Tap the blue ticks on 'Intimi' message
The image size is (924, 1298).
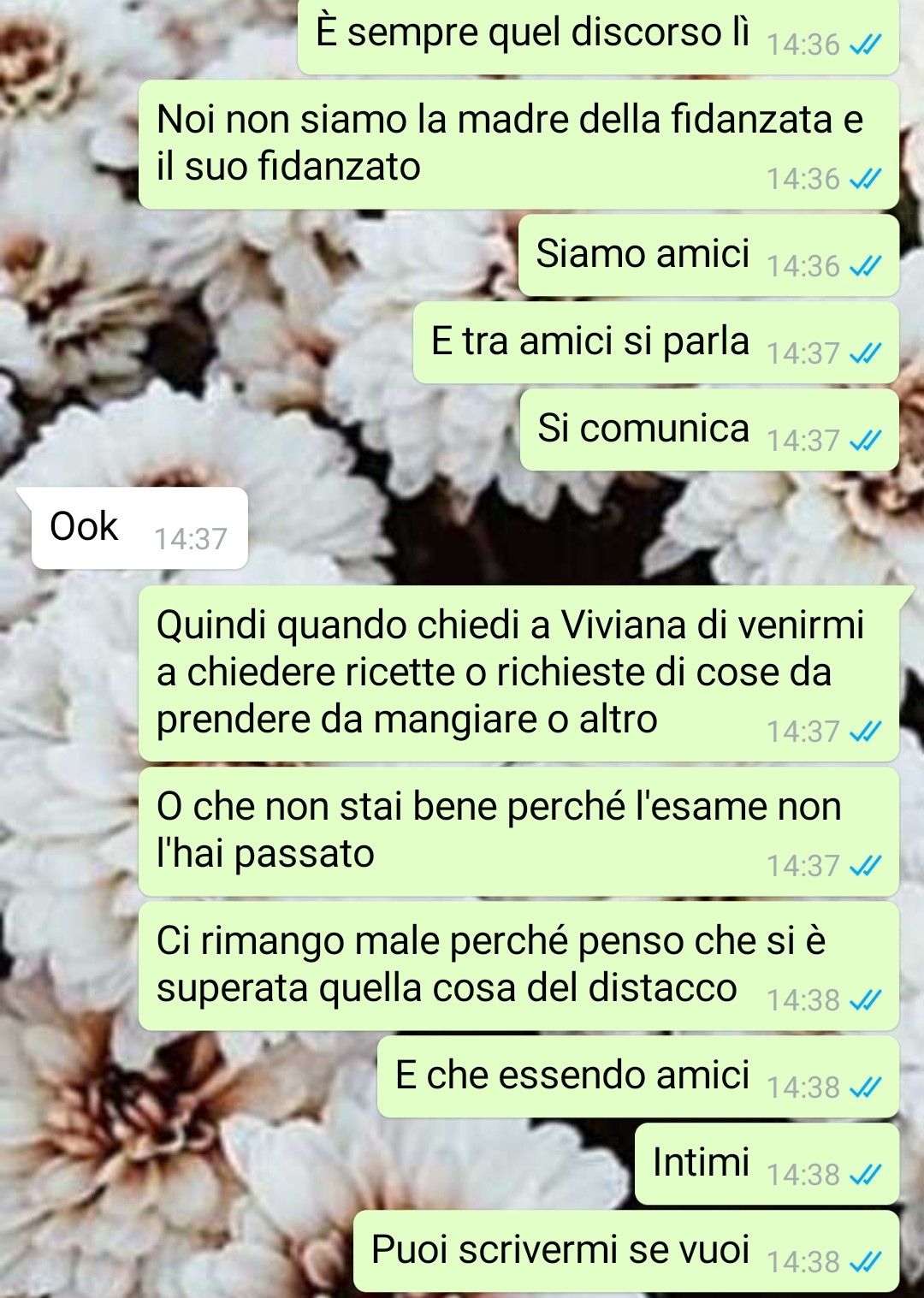coord(865,1175)
